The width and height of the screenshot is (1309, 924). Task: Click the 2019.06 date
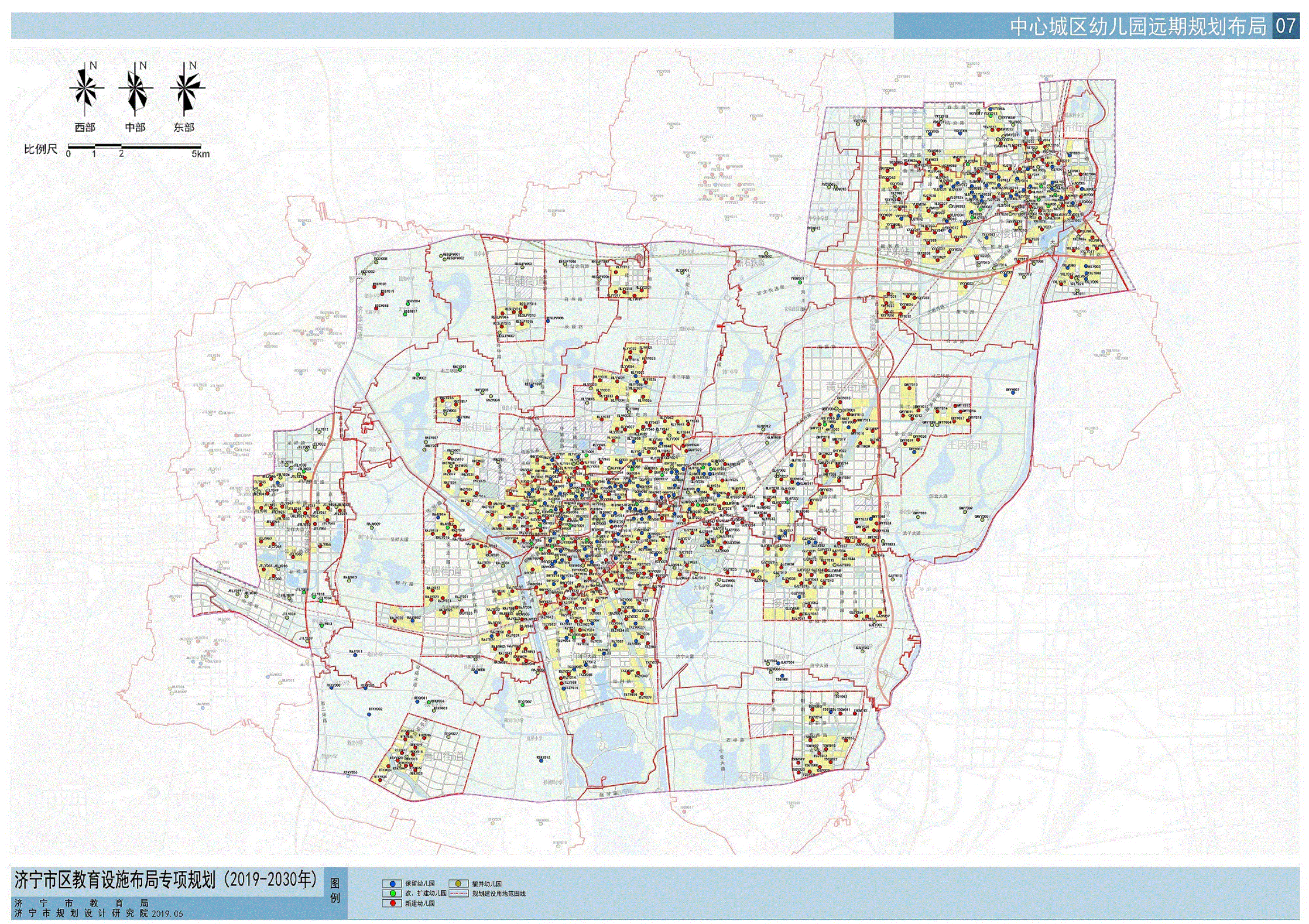coord(168,914)
